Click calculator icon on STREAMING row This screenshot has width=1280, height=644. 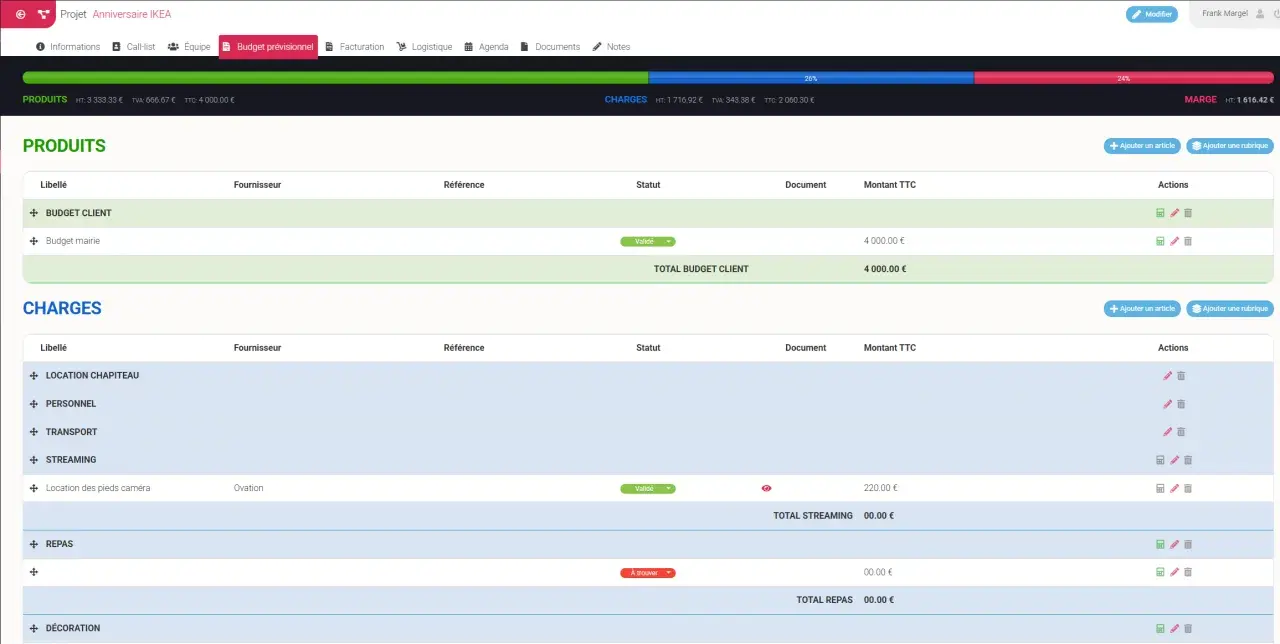click(1160, 460)
